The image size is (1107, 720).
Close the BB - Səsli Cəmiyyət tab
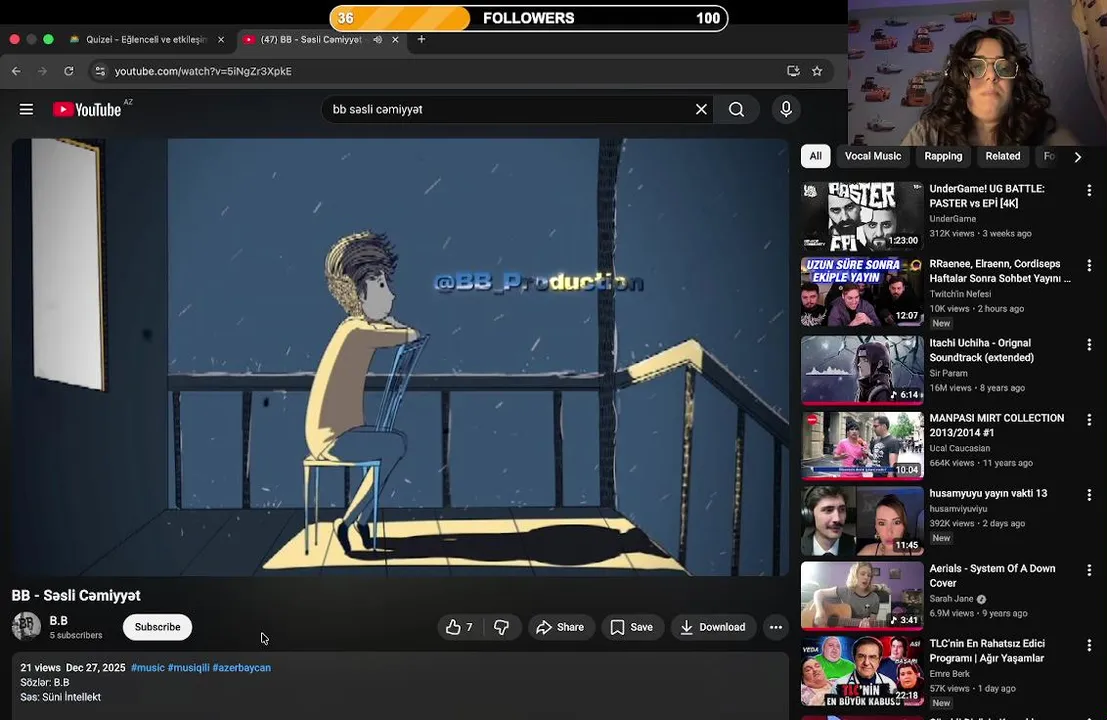pos(395,40)
